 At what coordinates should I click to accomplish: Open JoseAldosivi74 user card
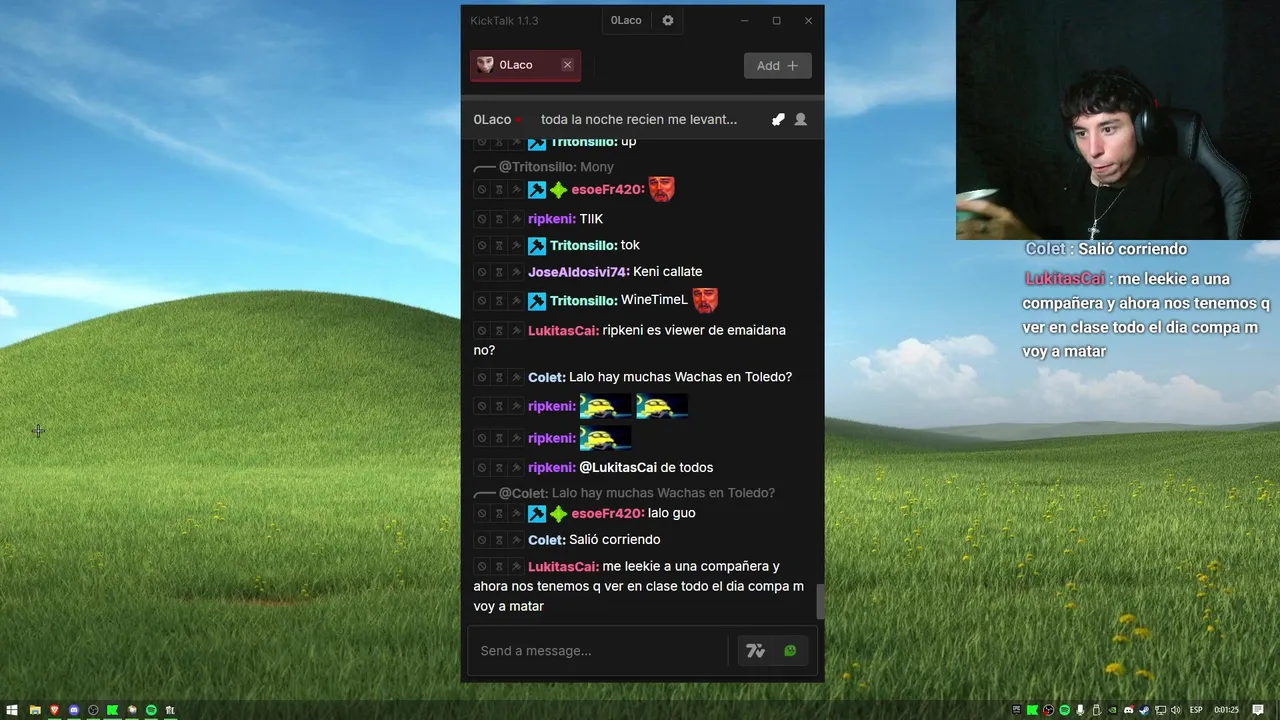[578, 272]
